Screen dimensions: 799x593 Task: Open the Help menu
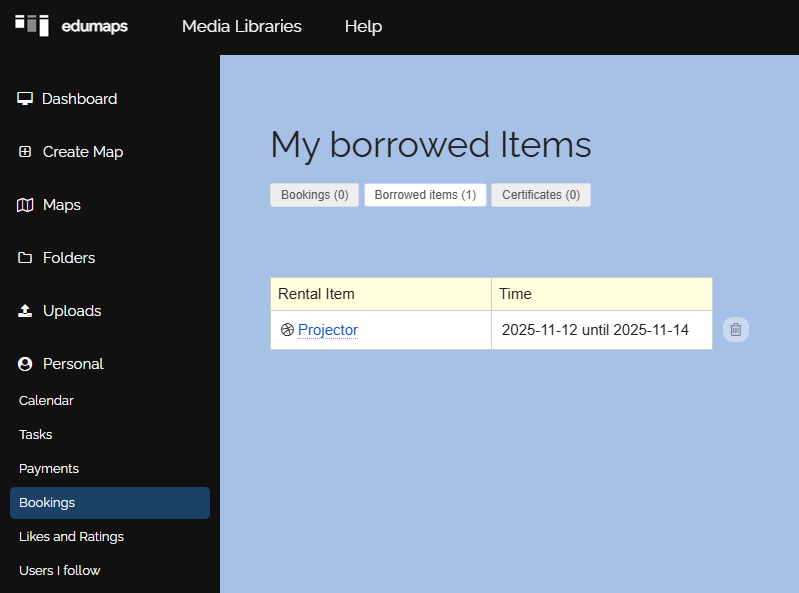pos(363,26)
